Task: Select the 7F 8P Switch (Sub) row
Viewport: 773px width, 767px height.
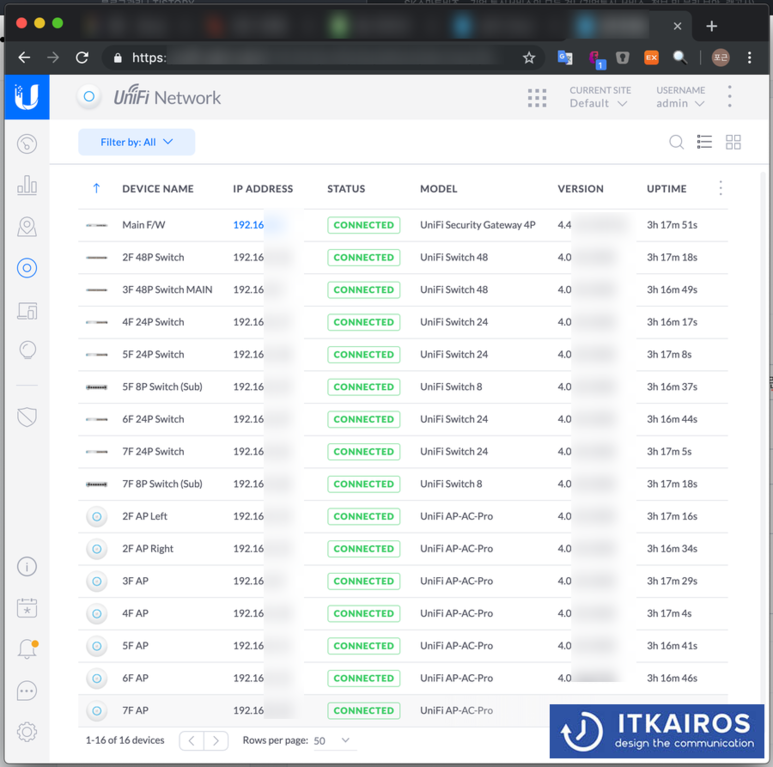Action: pos(403,484)
